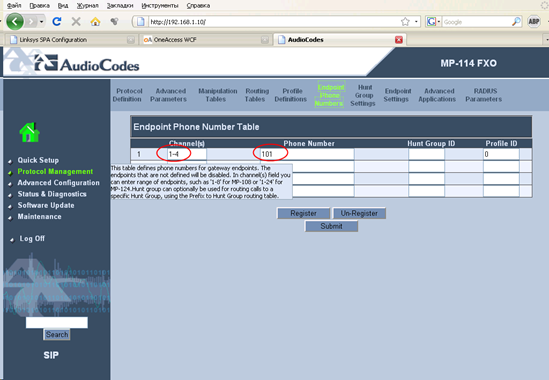Open the address bar history dropdown
Screen dimensions: 549x380
click(416, 22)
